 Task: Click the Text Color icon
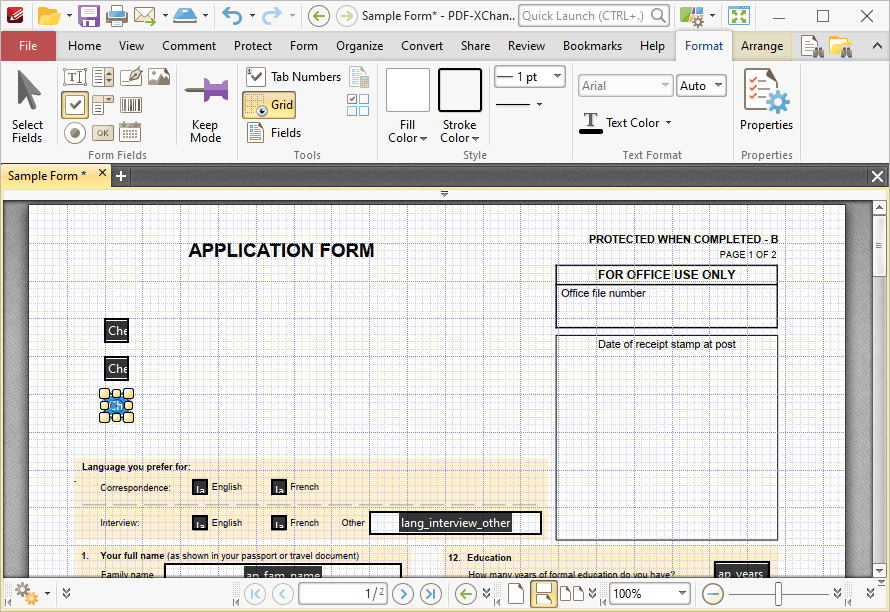[x=591, y=123]
